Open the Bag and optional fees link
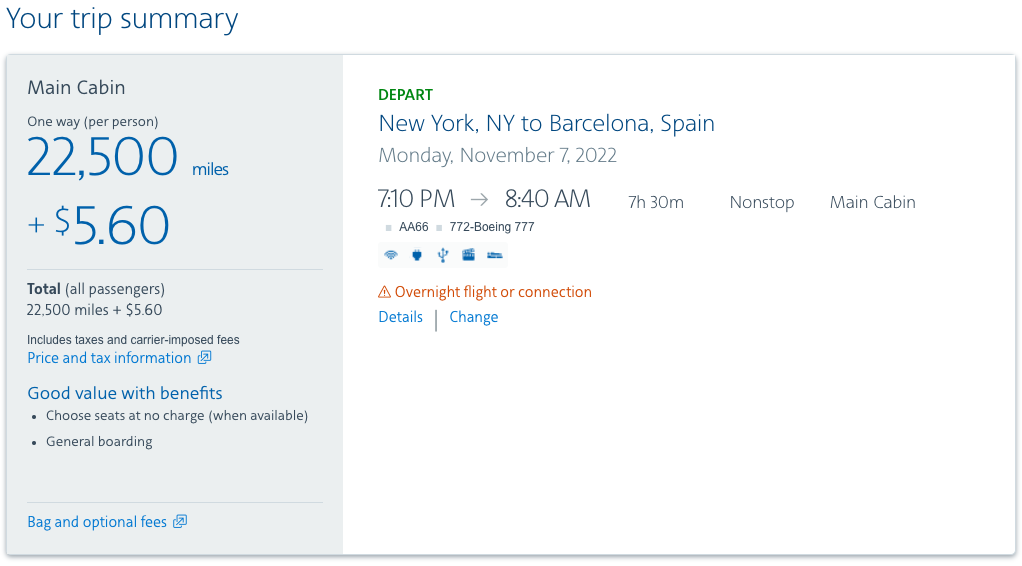Viewport: 1022px width, 566px height. point(97,522)
